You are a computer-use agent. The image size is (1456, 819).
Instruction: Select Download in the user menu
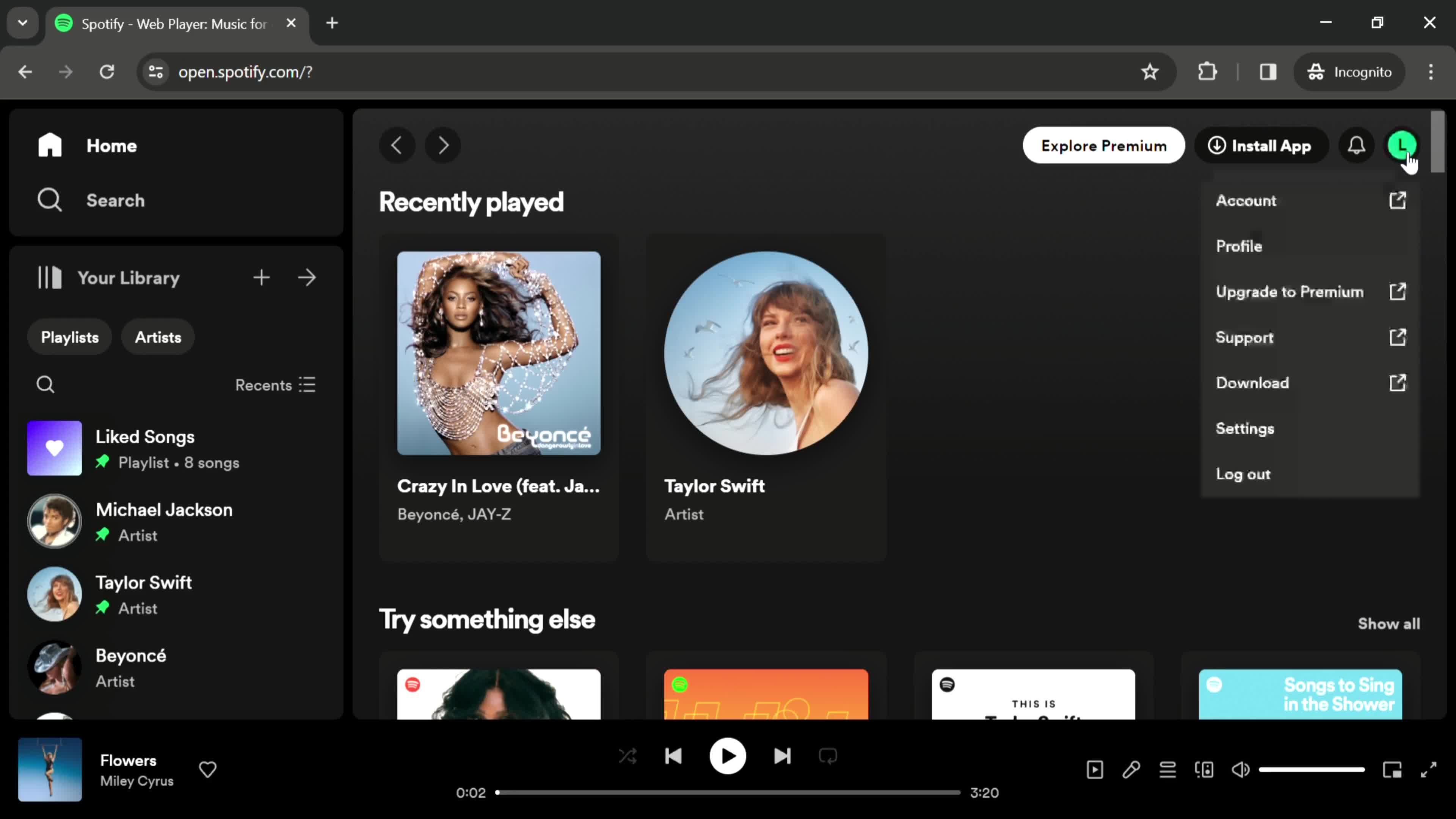pyautogui.click(x=1310, y=383)
